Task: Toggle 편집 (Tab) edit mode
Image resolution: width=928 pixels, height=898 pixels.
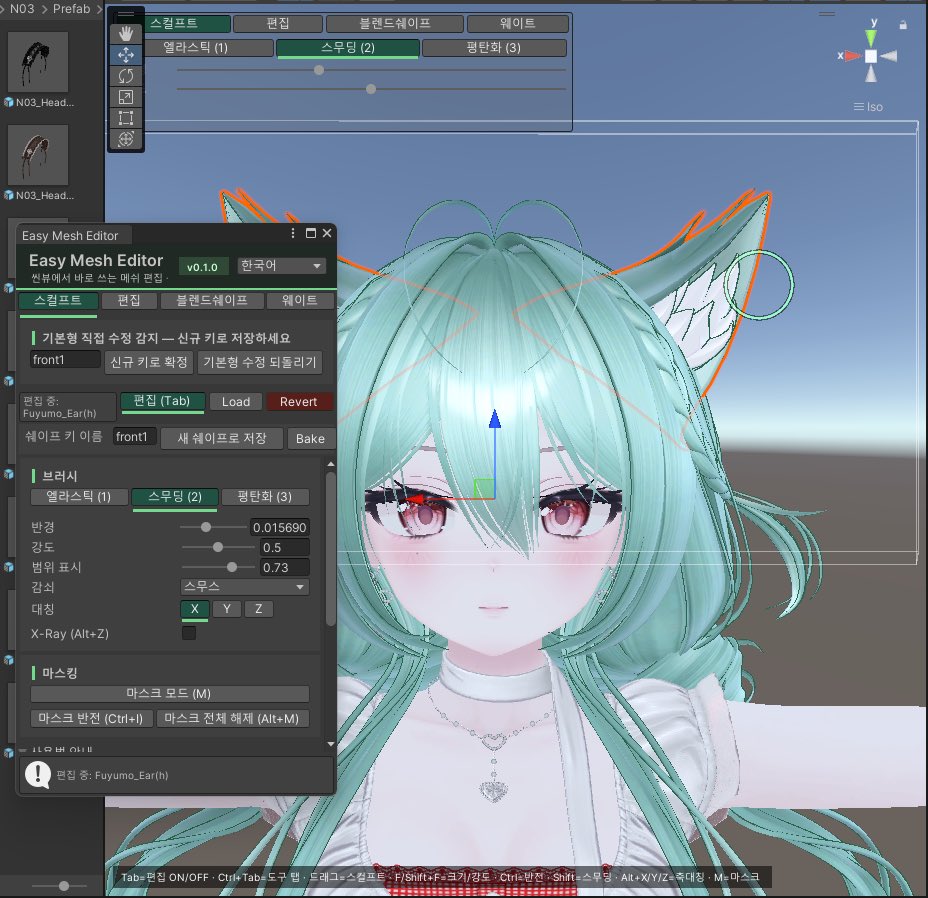Action: 162,401
